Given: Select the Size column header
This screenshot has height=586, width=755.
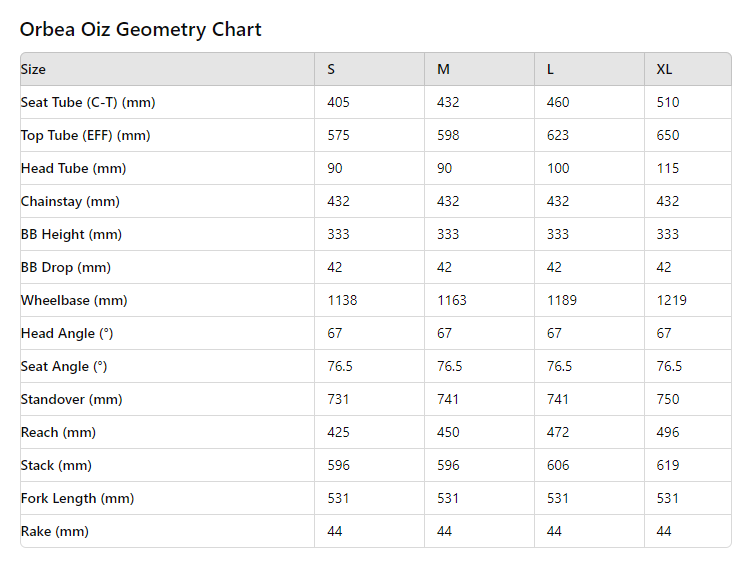Looking at the screenshot, I should click(x=33, y=69).
